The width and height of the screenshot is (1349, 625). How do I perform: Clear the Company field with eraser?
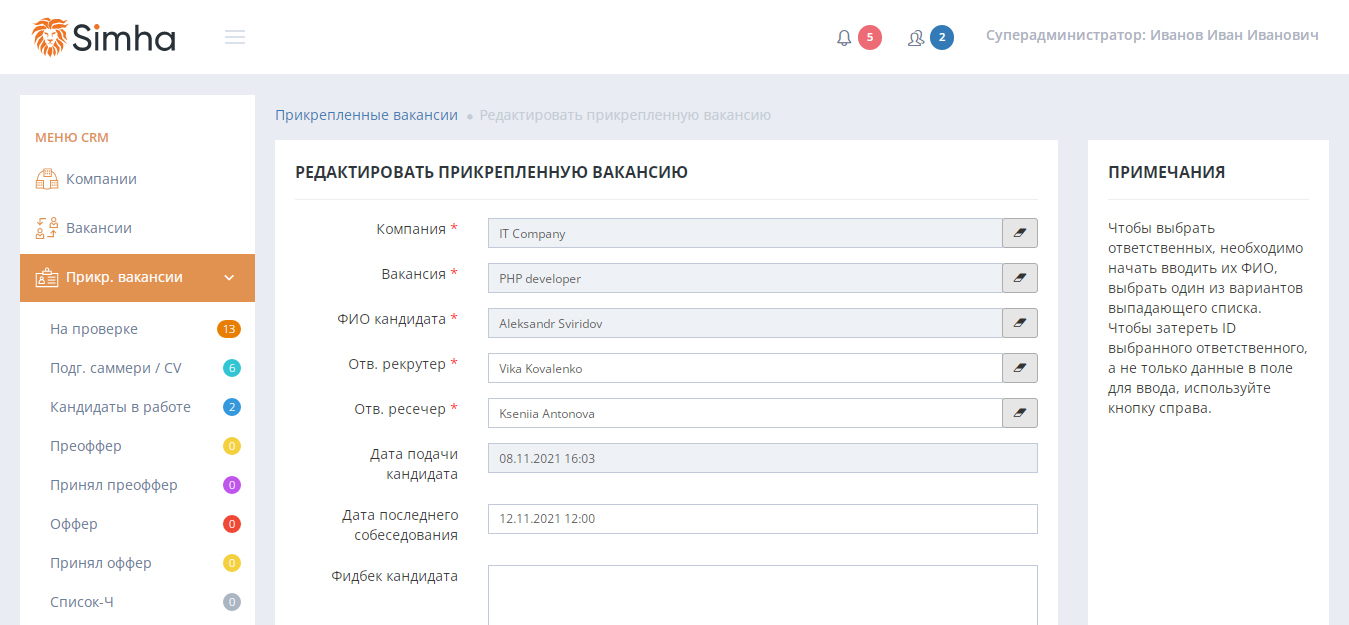tap(1020, 233)
